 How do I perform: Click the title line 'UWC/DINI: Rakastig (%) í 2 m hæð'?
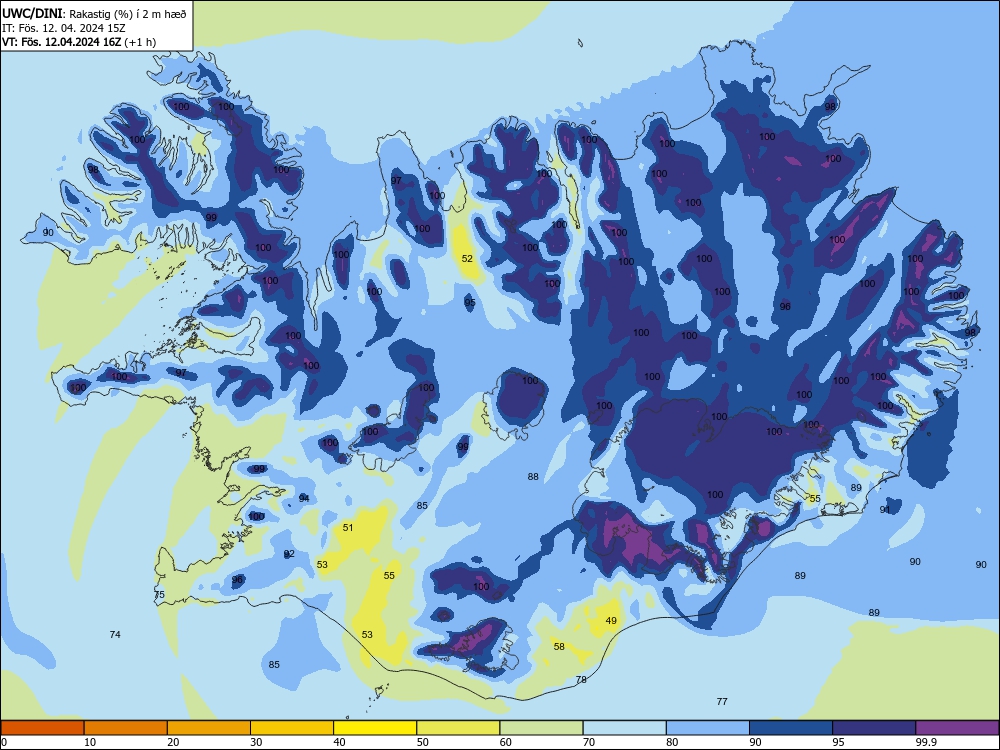(x=94, y=13)
